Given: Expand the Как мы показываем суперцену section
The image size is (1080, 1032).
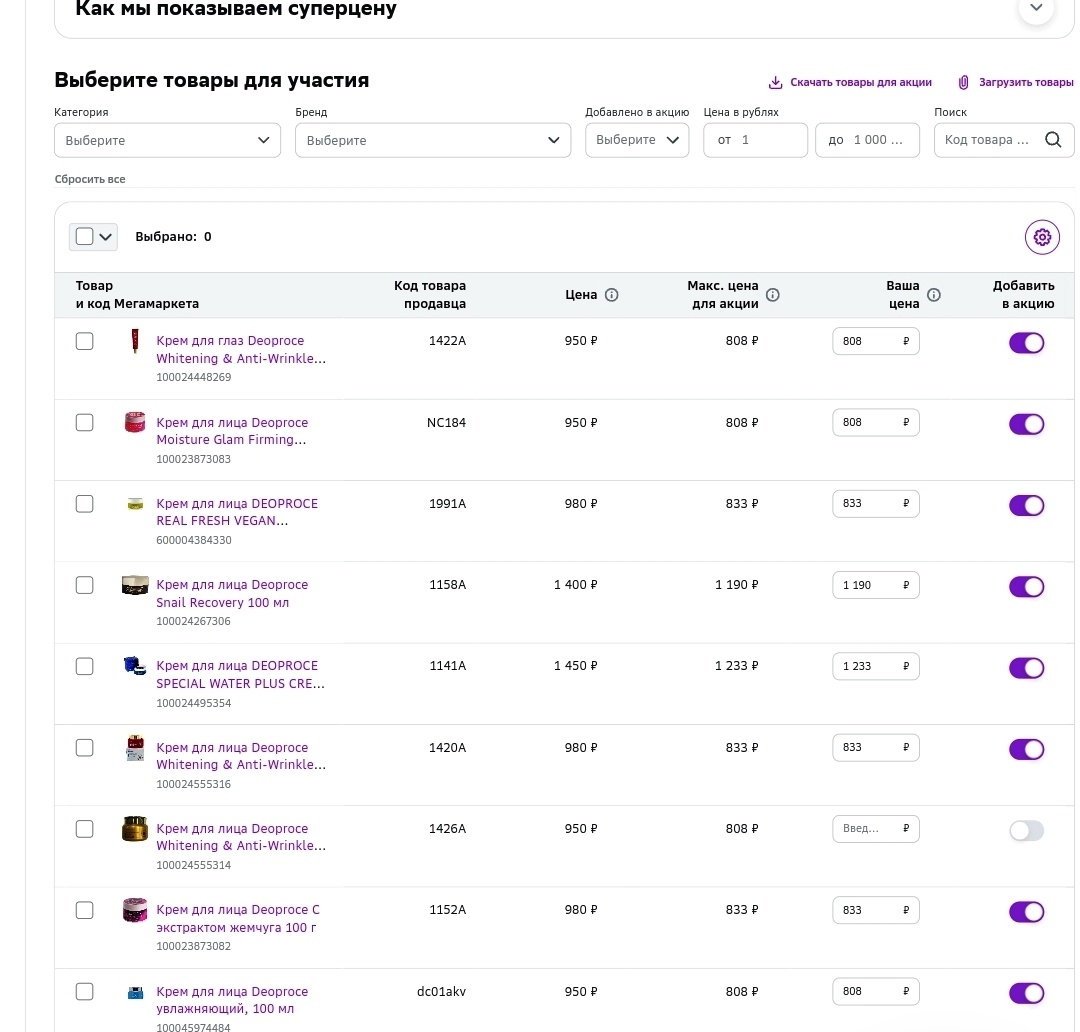Looking at the screenshot, I should tap(1036, 9).
